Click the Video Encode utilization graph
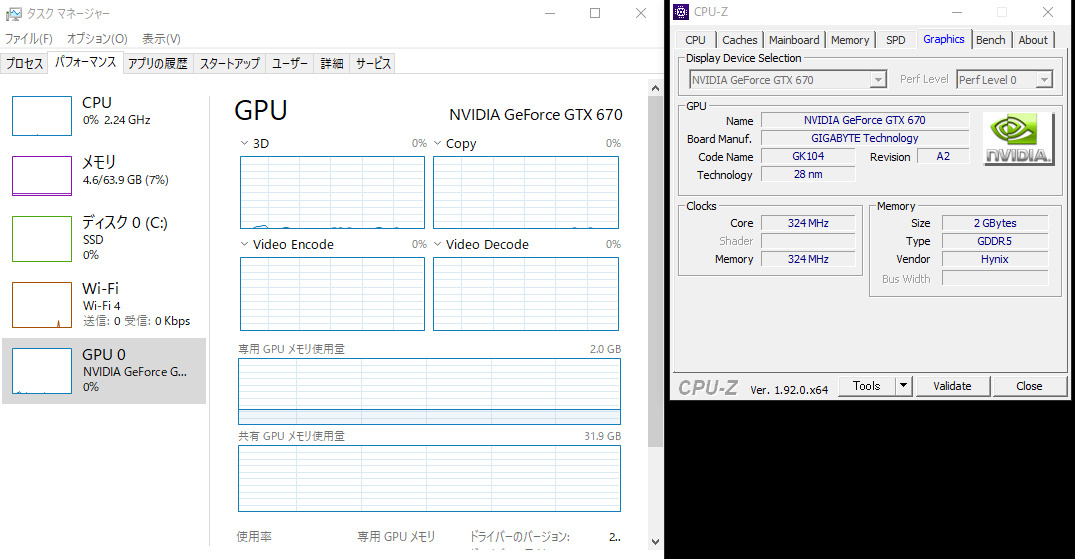Viewport: 1075px width, 559px height. [x=333, y=294]
